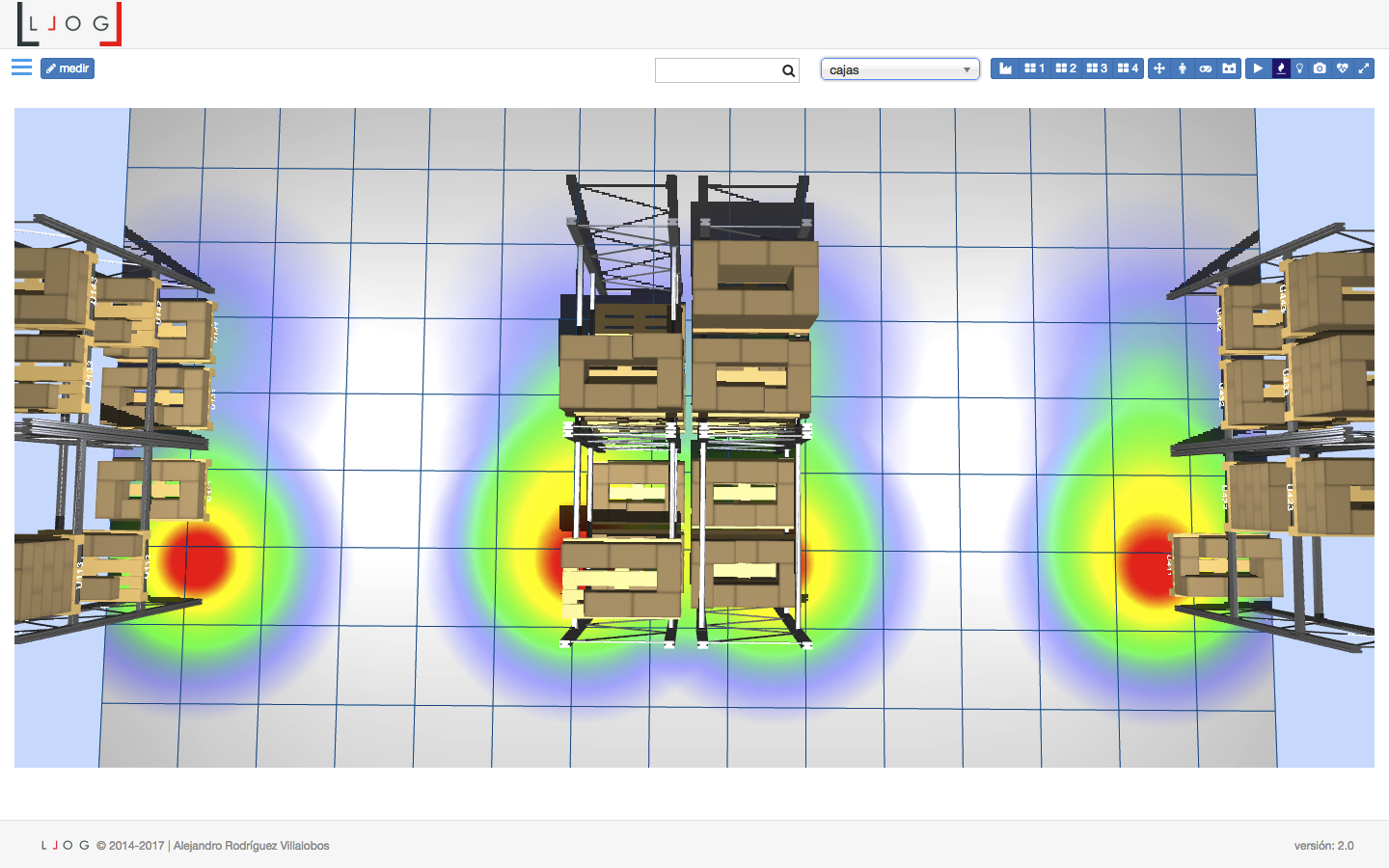Click the heartbeat monitor icon
The height and width of the screenshot is (868, 1389).
pos(1342,68)
